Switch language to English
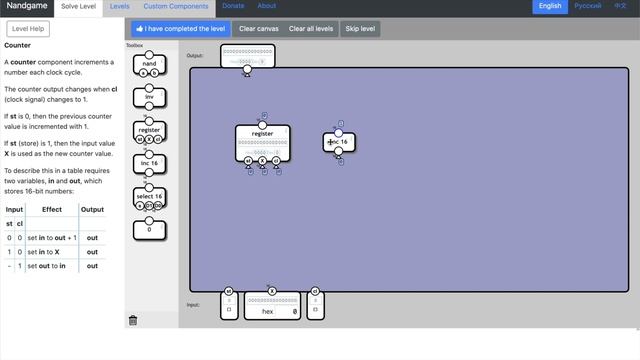This screenshot has width=640, height=360. point(550,6)
